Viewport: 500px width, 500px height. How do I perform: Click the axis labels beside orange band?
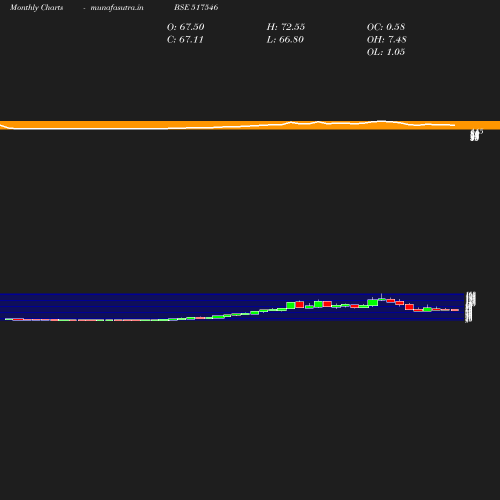[476, 135]
